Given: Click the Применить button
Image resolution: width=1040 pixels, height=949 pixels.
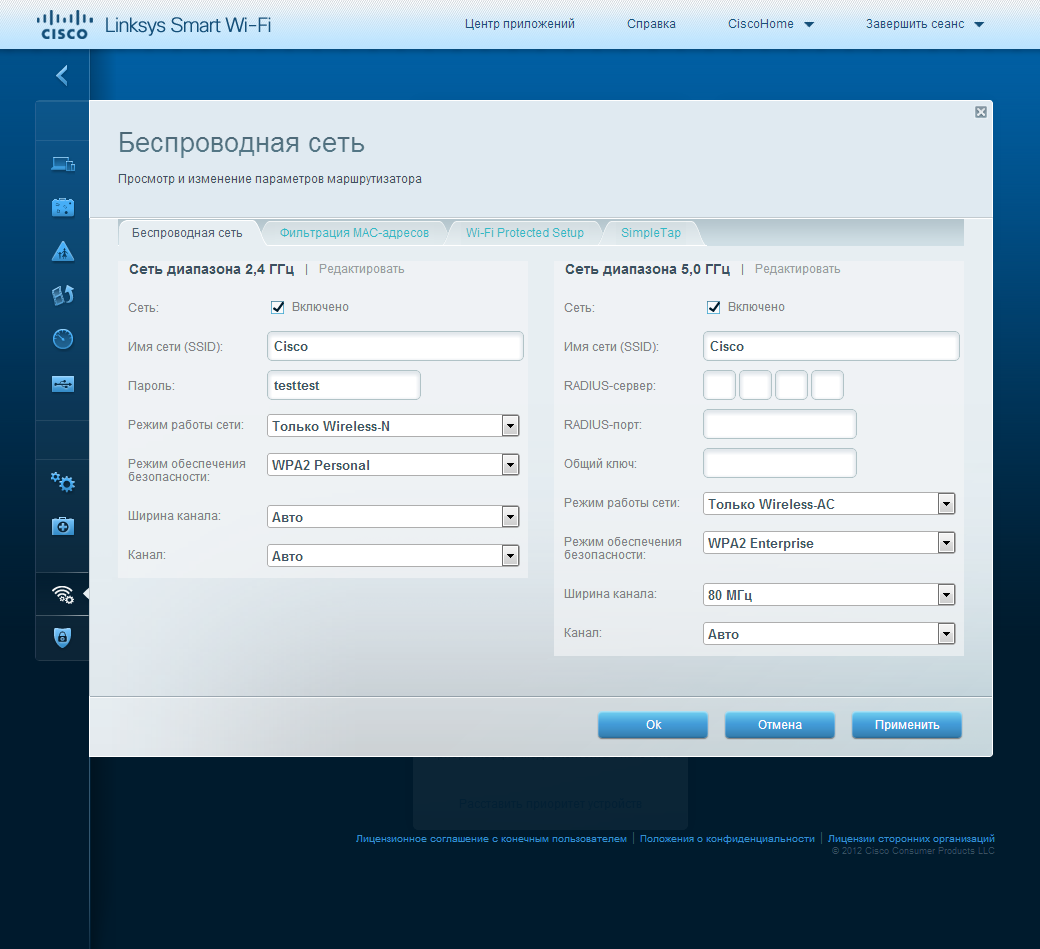Looking at the screenshot, I should (907, 725).
